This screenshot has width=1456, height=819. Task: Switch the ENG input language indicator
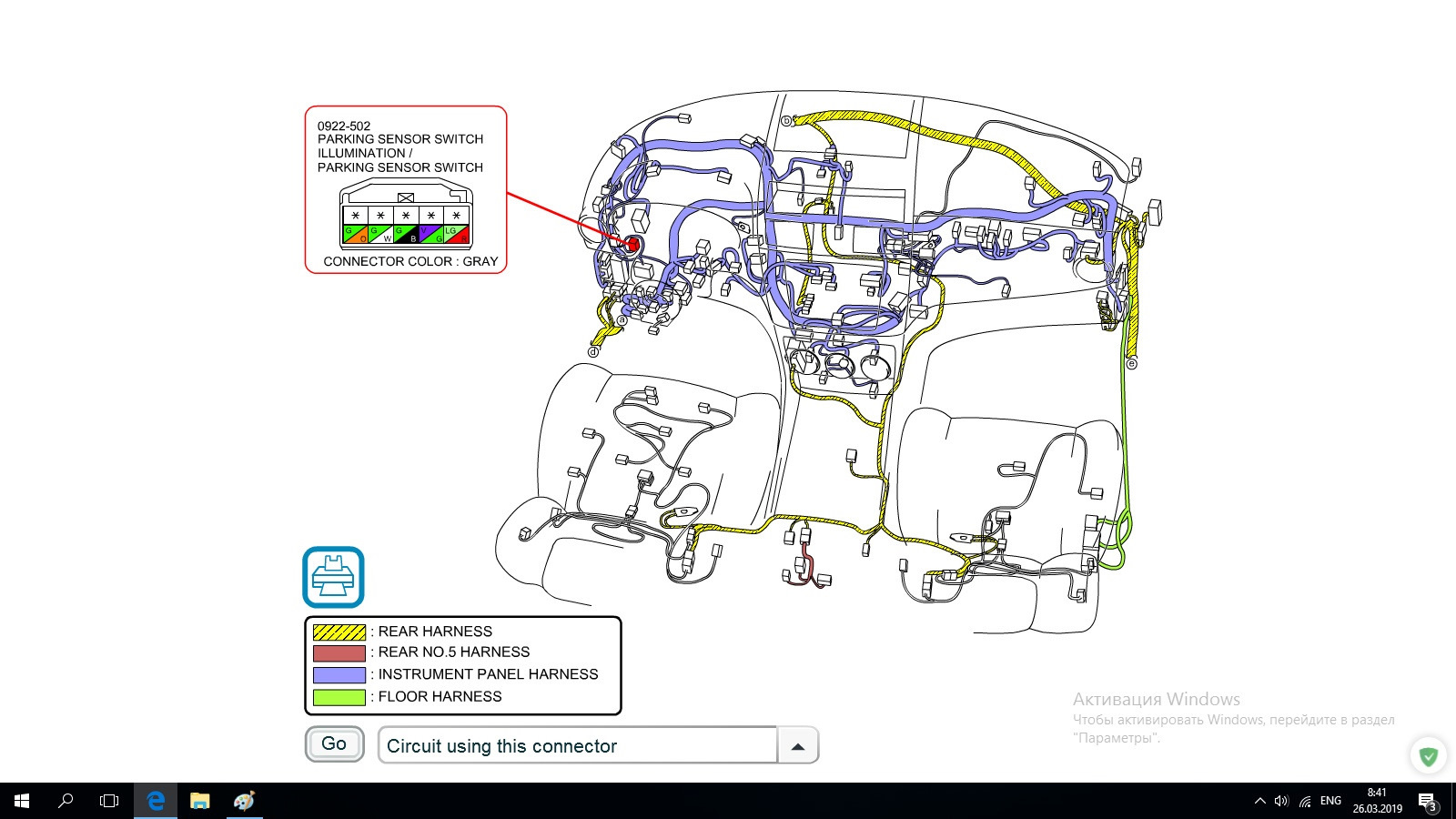[x=1330, y=801]
